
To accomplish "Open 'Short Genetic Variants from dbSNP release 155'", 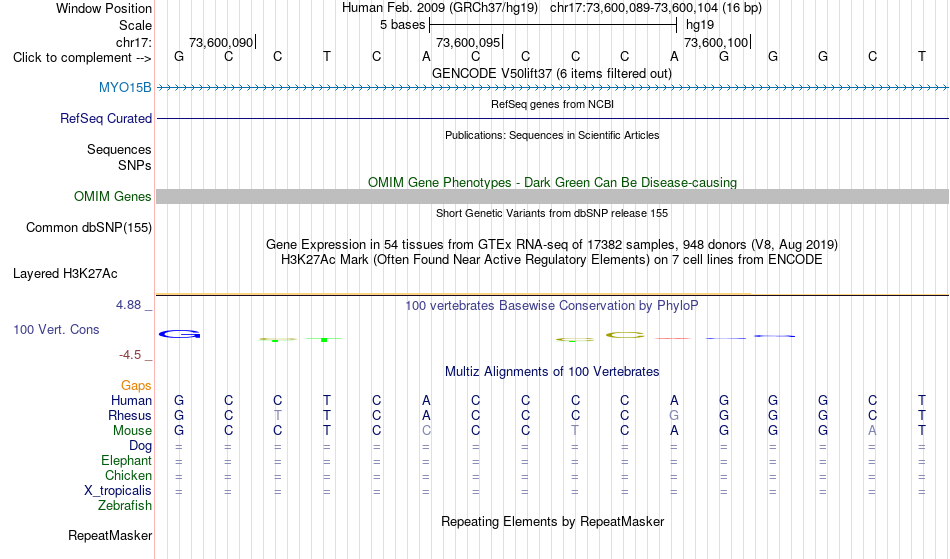I will (x=552, y=213).
